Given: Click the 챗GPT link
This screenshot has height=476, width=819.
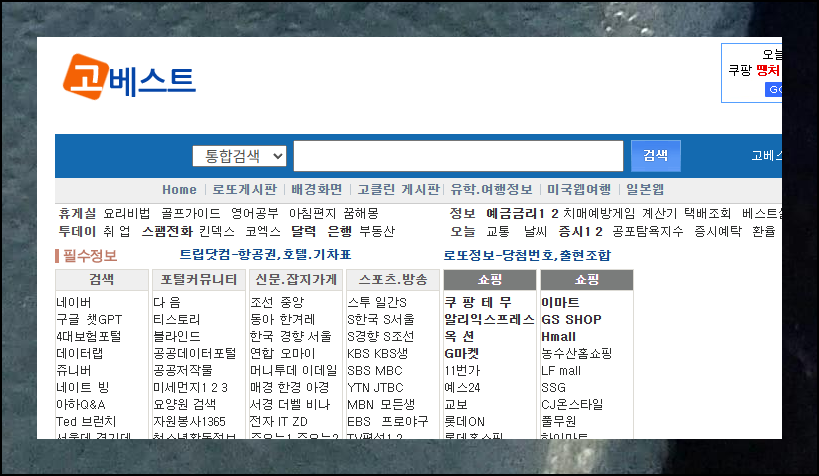Looking at the screenshot, I should (x=103, y=319).
